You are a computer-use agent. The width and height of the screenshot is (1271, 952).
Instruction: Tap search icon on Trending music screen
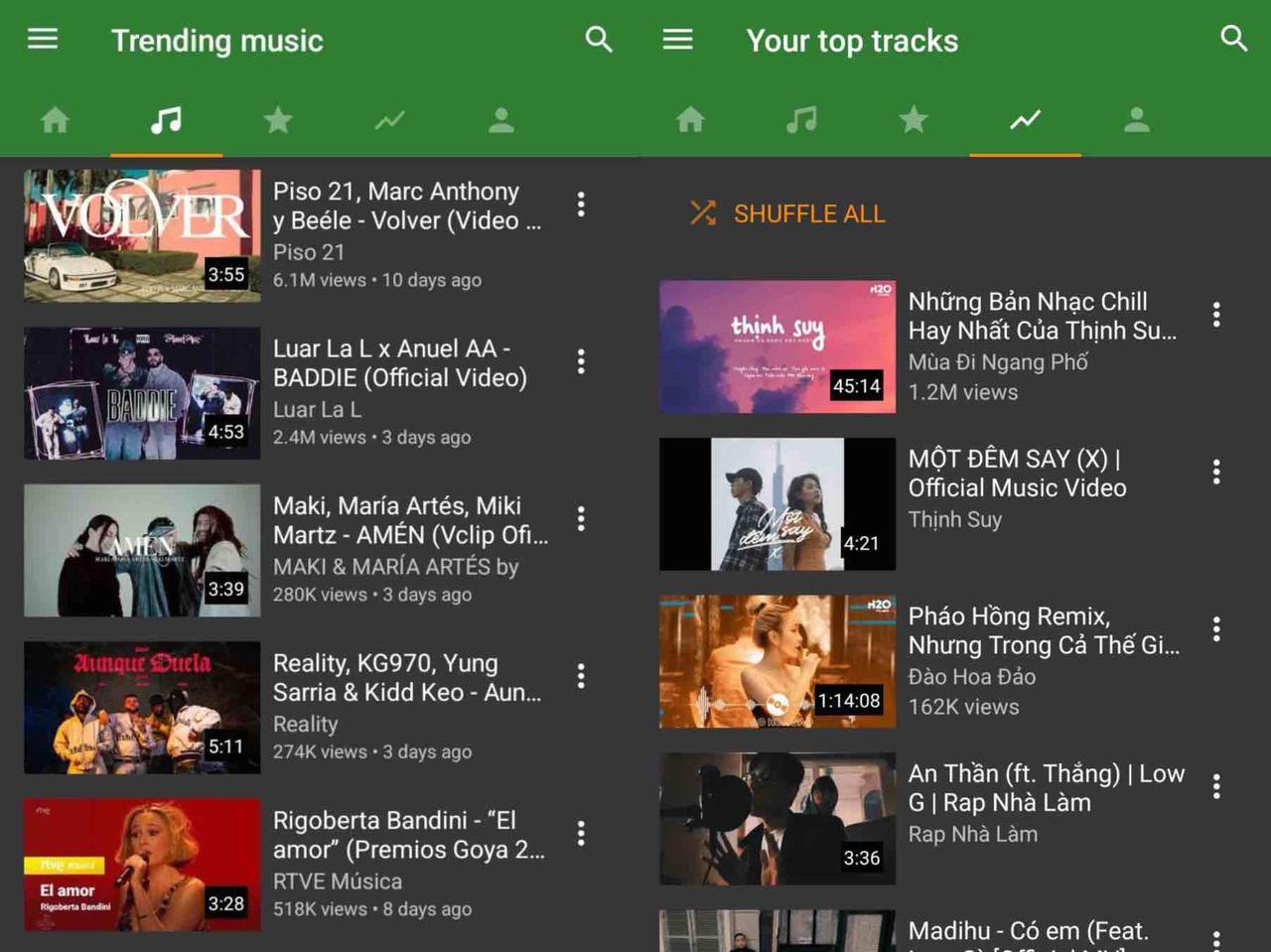[x=599, y=40]
